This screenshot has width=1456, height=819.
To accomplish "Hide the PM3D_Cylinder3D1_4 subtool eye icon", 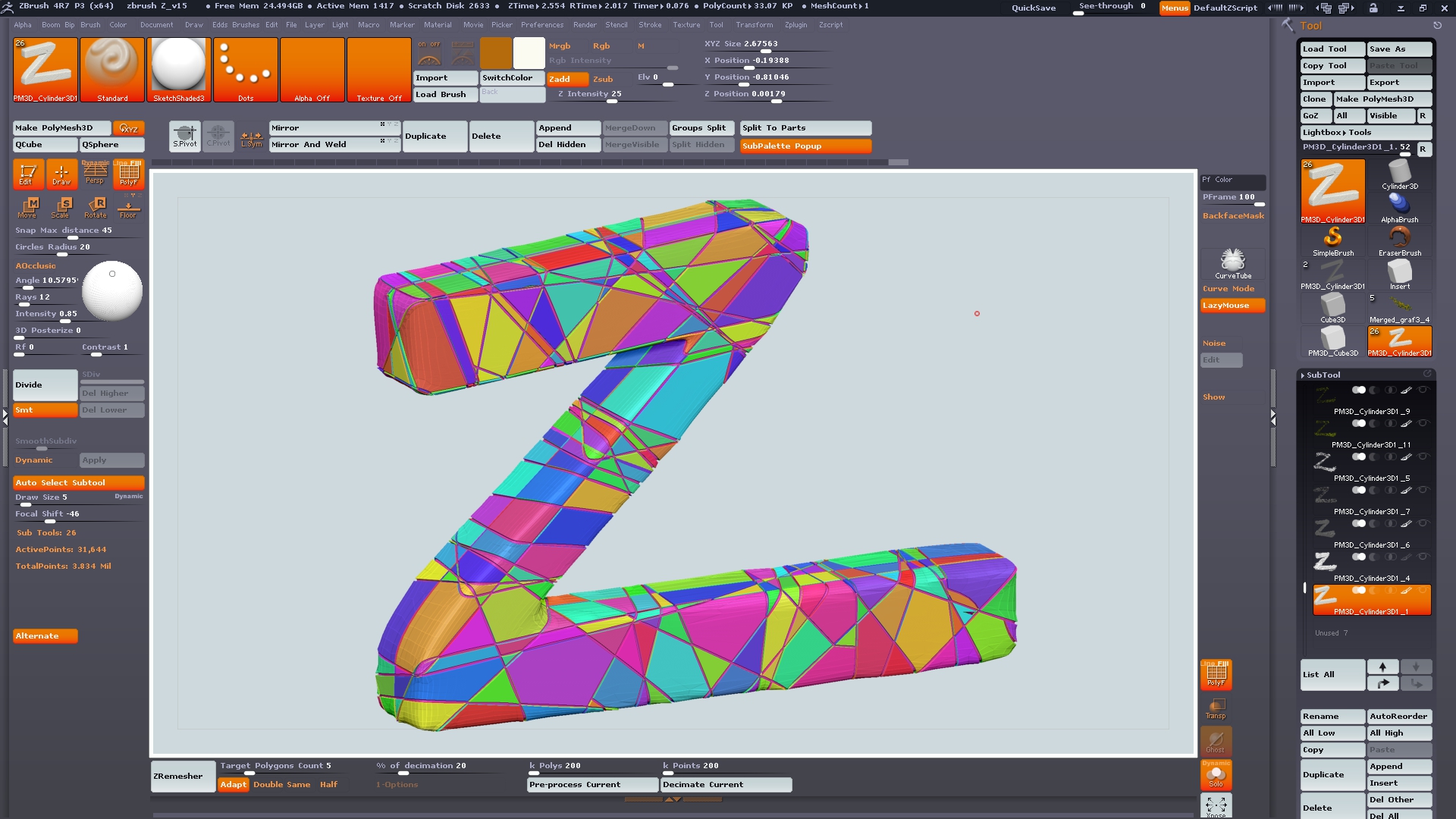I will (x=1423, y=557).
